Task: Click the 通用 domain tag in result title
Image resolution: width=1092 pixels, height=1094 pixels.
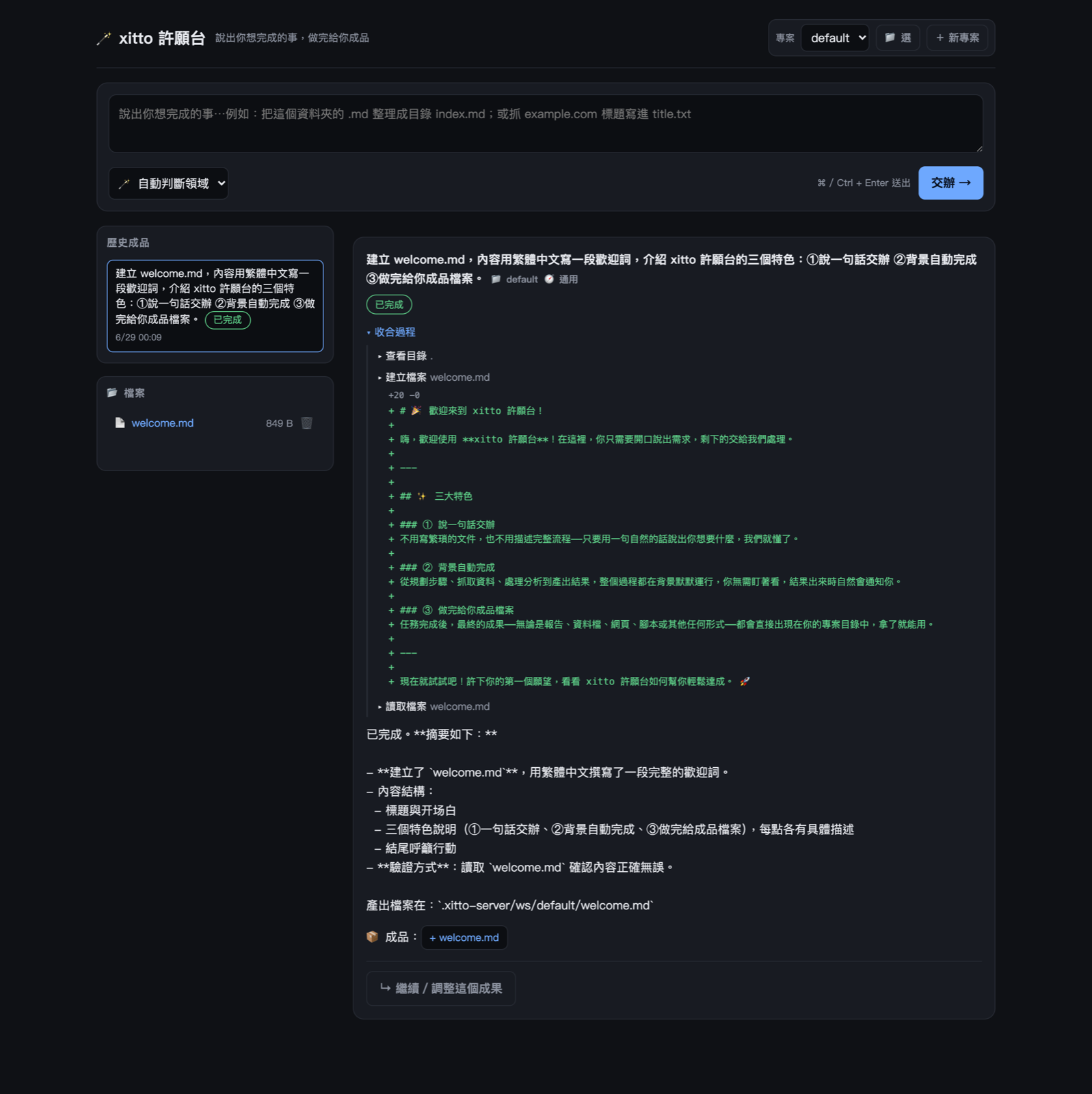Action: pos(561,279)
